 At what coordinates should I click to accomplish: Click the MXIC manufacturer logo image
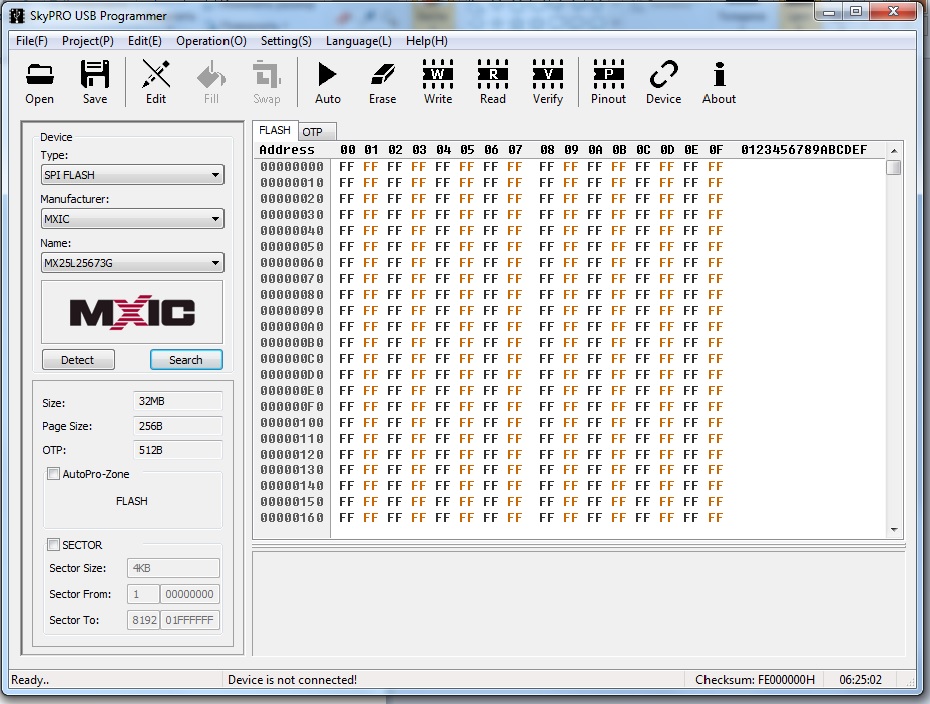coord(132,312)
